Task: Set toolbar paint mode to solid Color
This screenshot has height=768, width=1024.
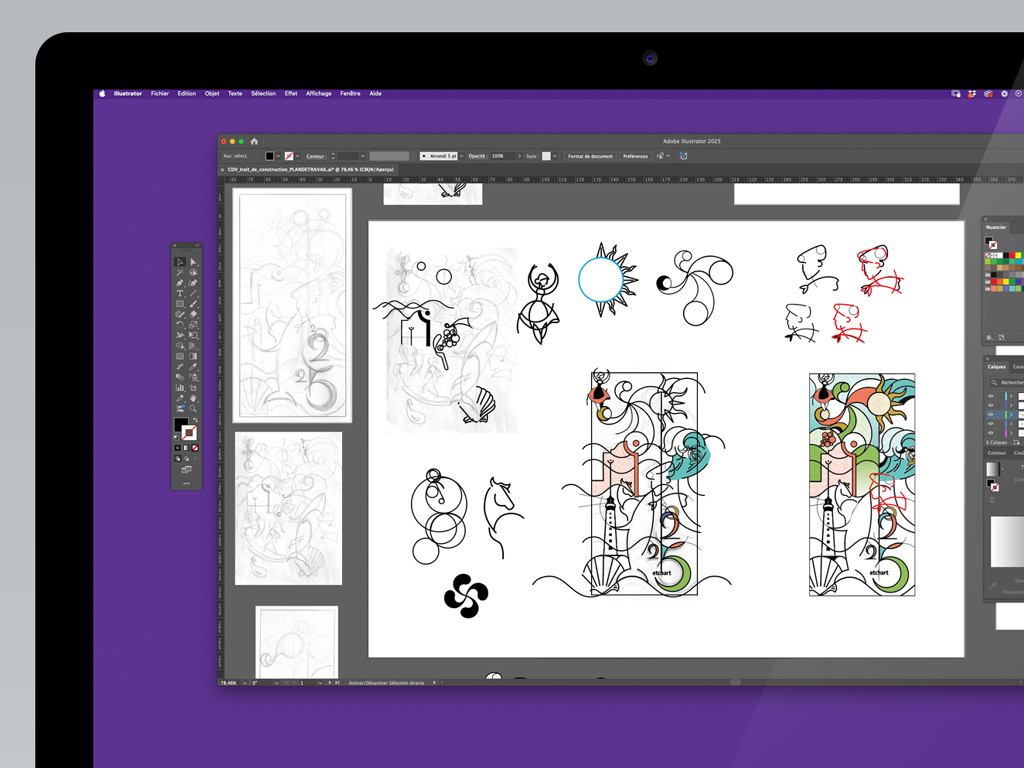Action: pyautogui.click(x=178, y=448)
